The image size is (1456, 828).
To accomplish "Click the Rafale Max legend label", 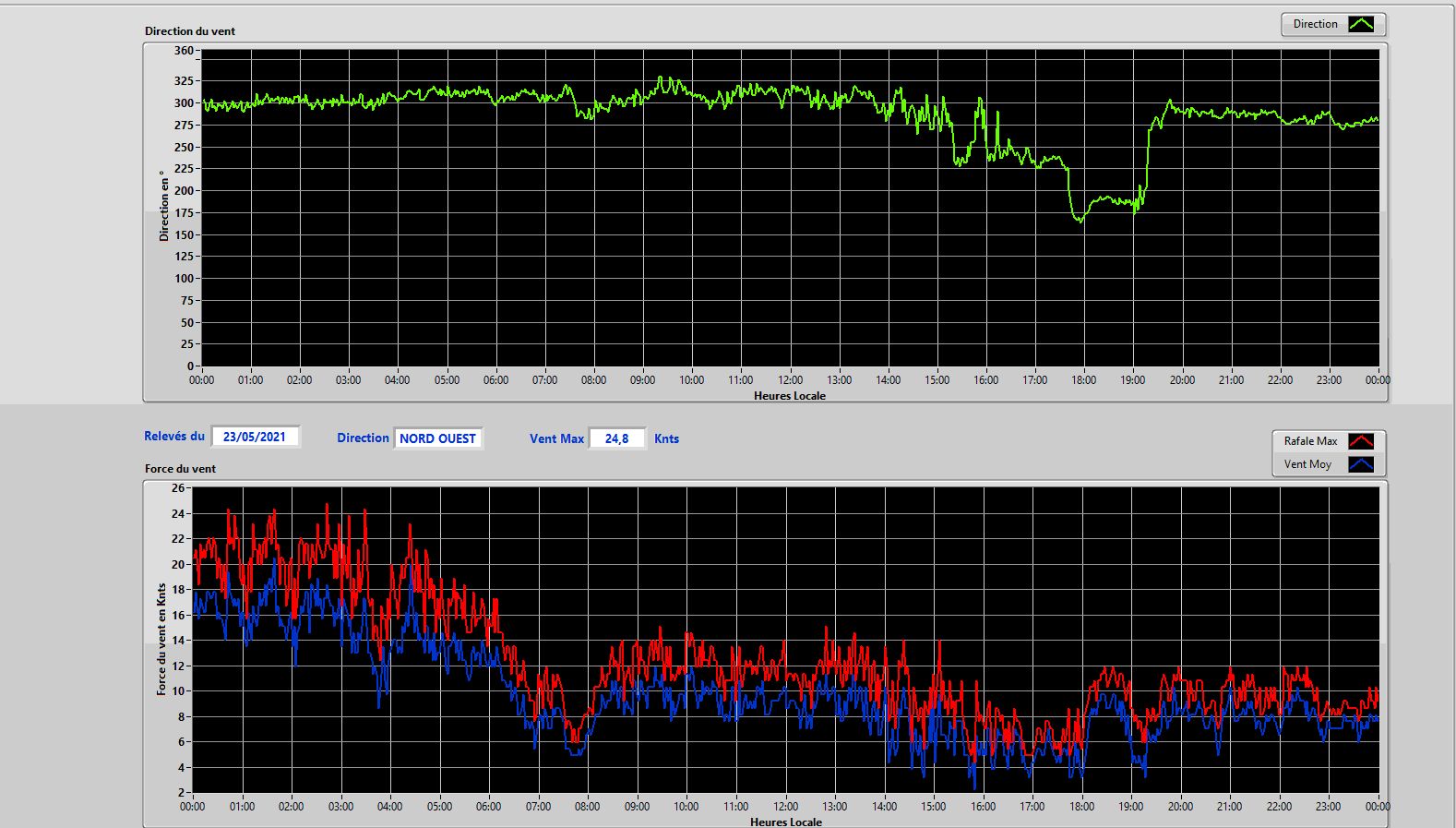I will tap(1310, 441).
